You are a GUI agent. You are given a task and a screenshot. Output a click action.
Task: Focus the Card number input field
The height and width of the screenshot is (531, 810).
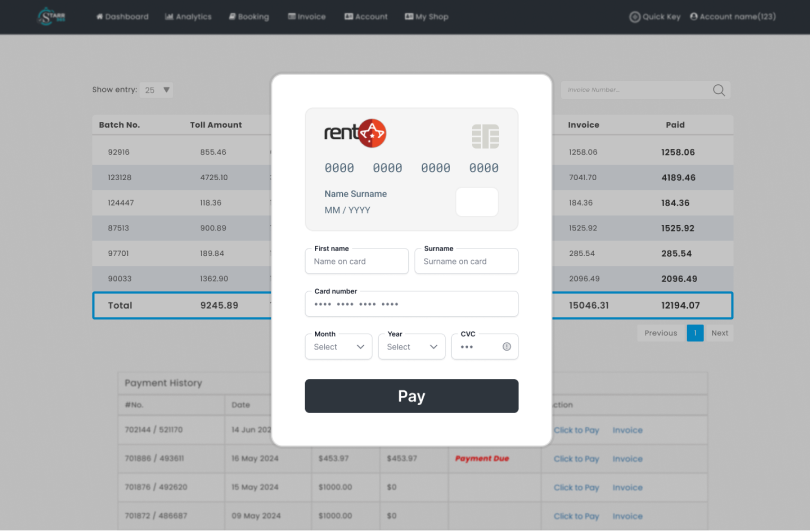(x=412, y=304)
